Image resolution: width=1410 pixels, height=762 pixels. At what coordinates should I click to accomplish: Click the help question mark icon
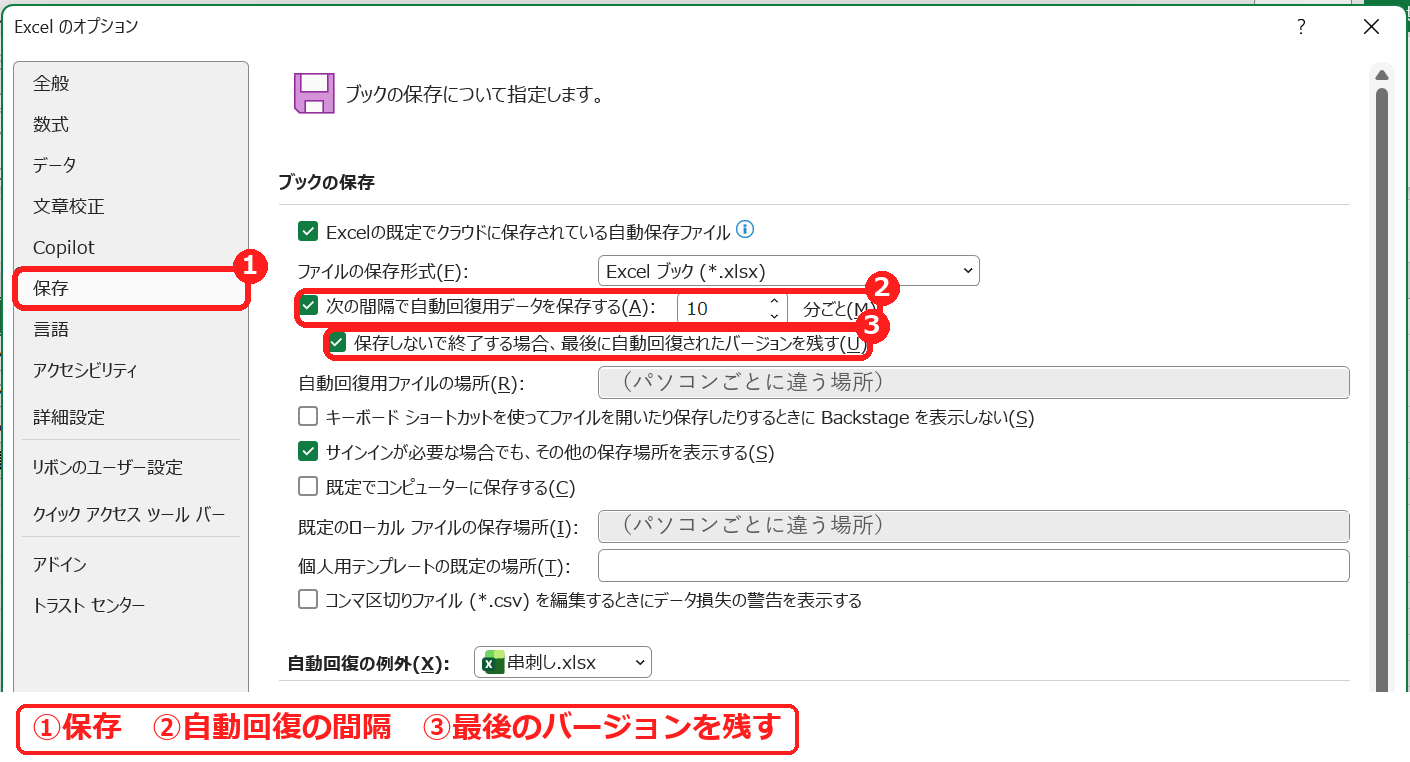tap(1301, 28)
